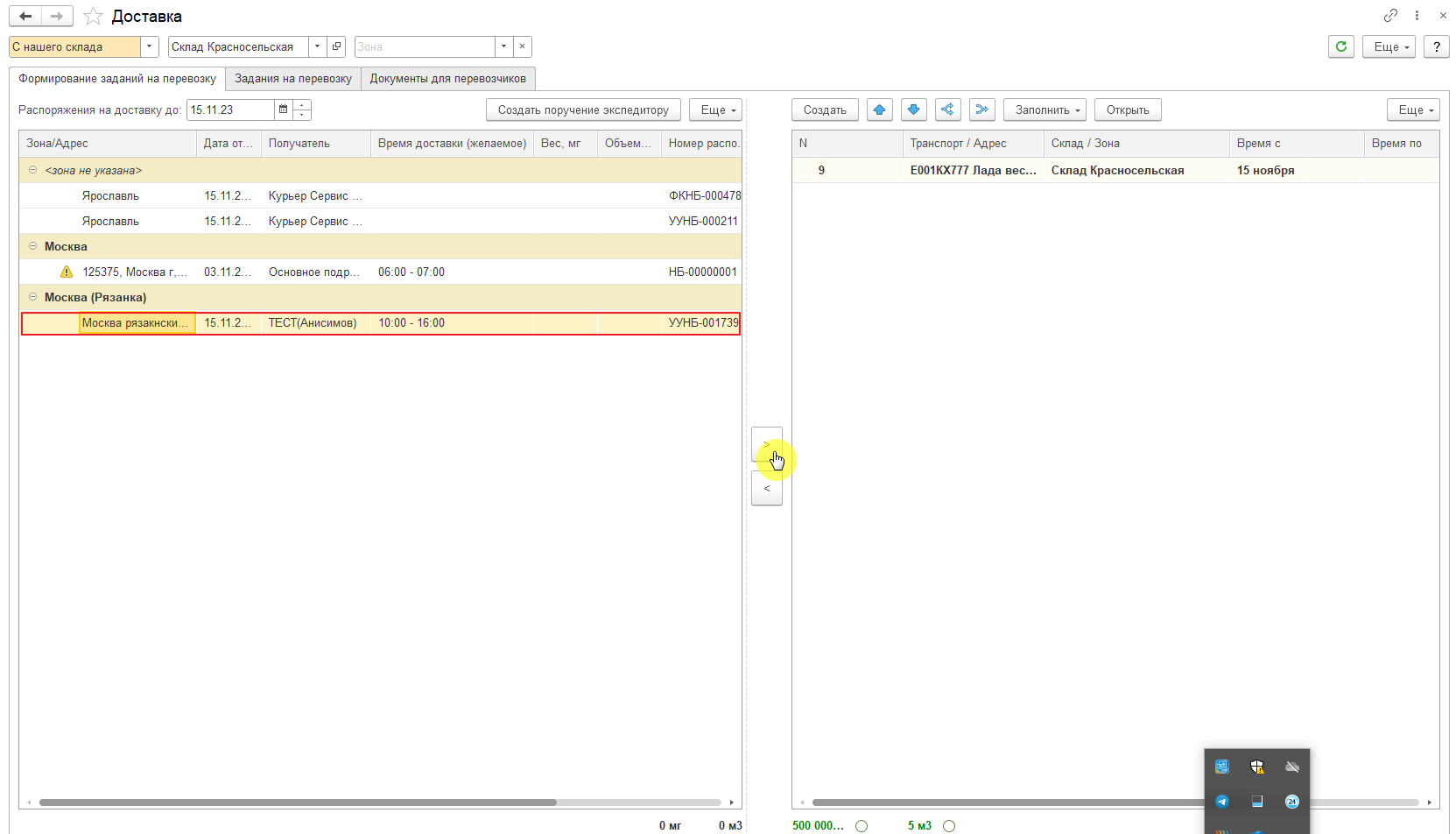Screen dimensions: 1456x834
Task: Move order to task with > button
Action: tap(767, 444)
